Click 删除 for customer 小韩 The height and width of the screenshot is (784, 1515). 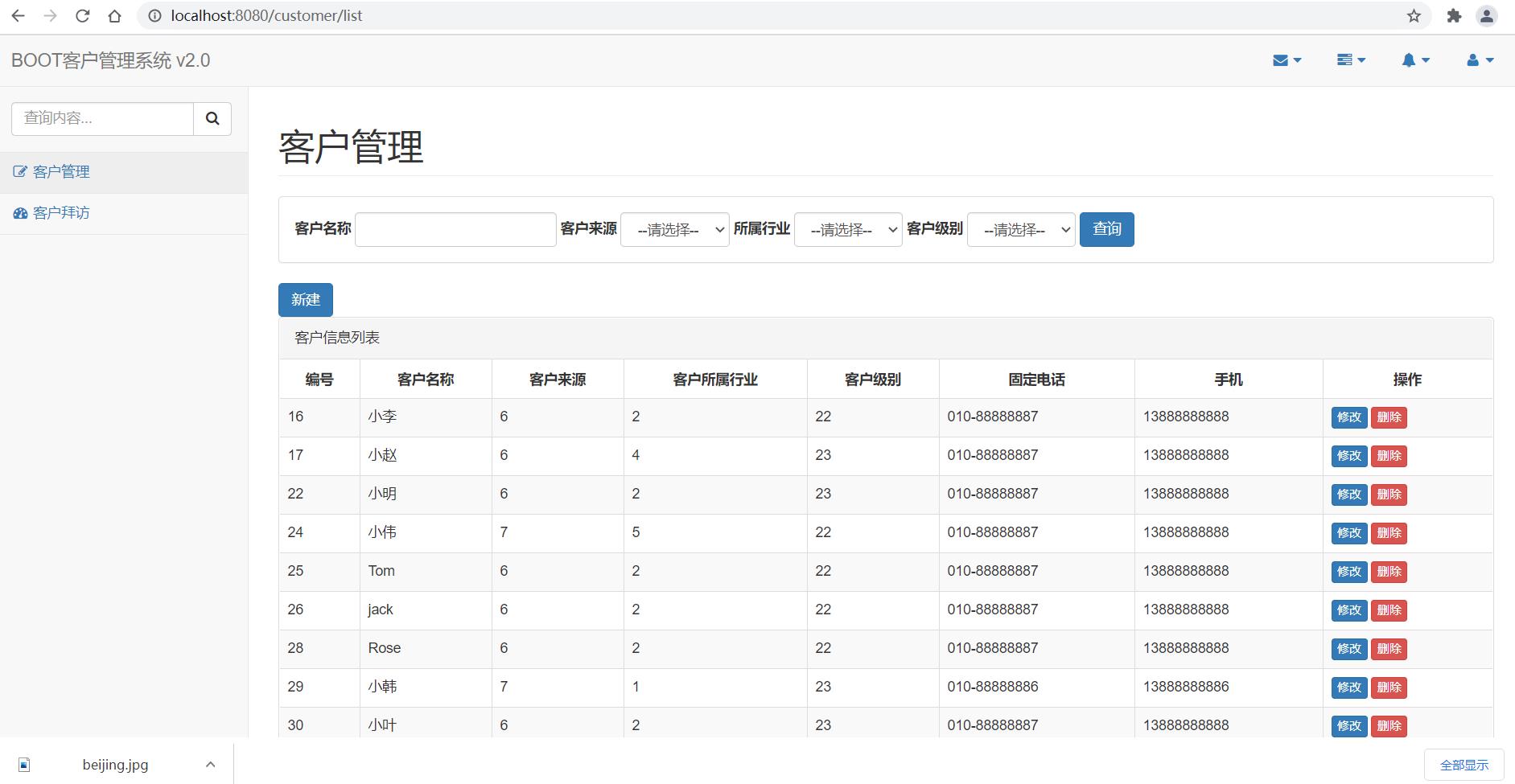[x=1389, y=688]
